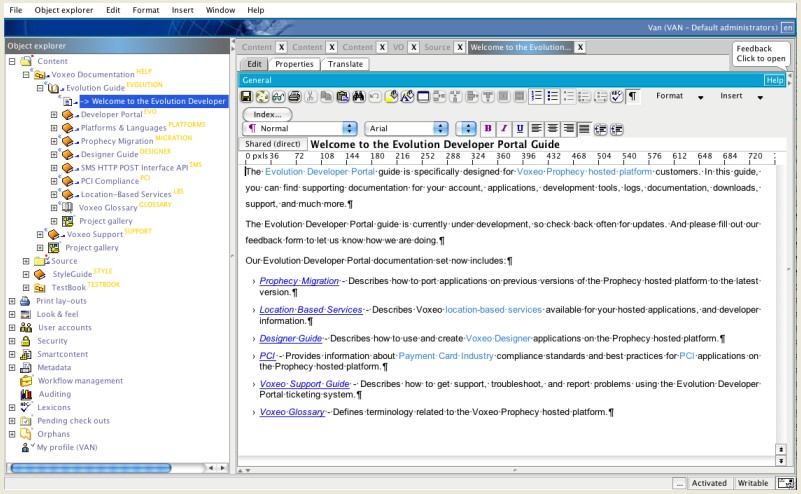801x494 pixels.
Task: Click scroll-right arrow under Object explorer
Action: 222,467
